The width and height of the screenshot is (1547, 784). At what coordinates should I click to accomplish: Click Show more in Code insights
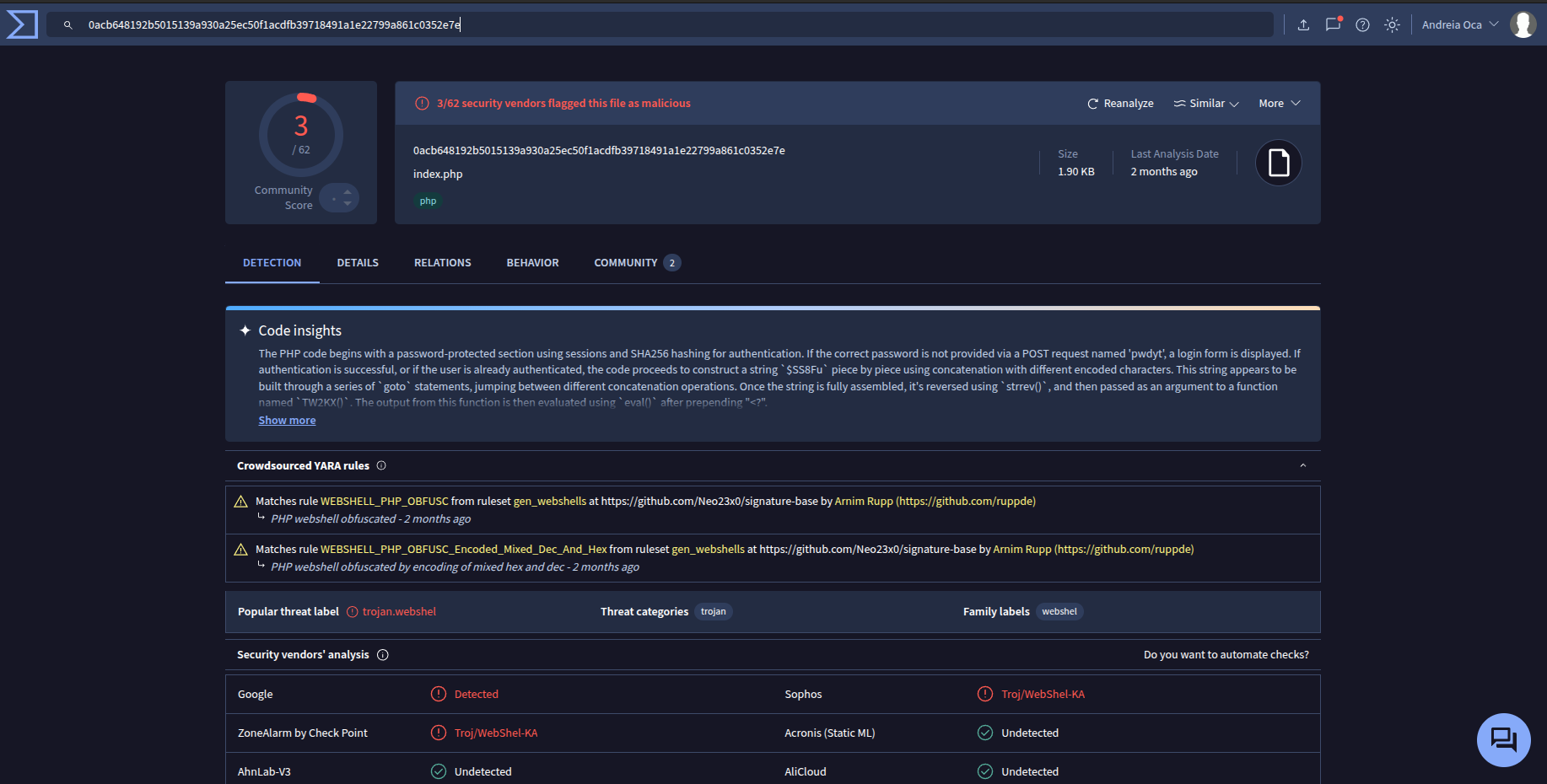(x=287, y=421)
